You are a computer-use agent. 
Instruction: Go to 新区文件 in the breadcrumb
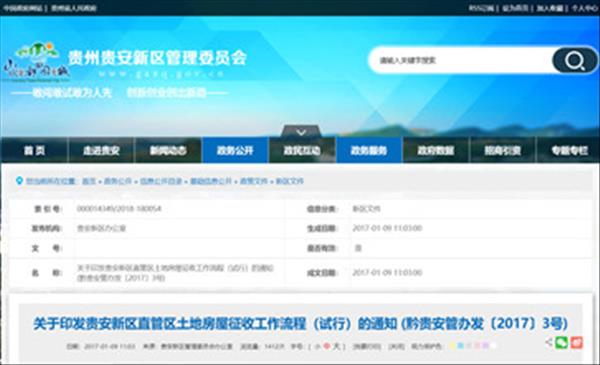[290, 181]
